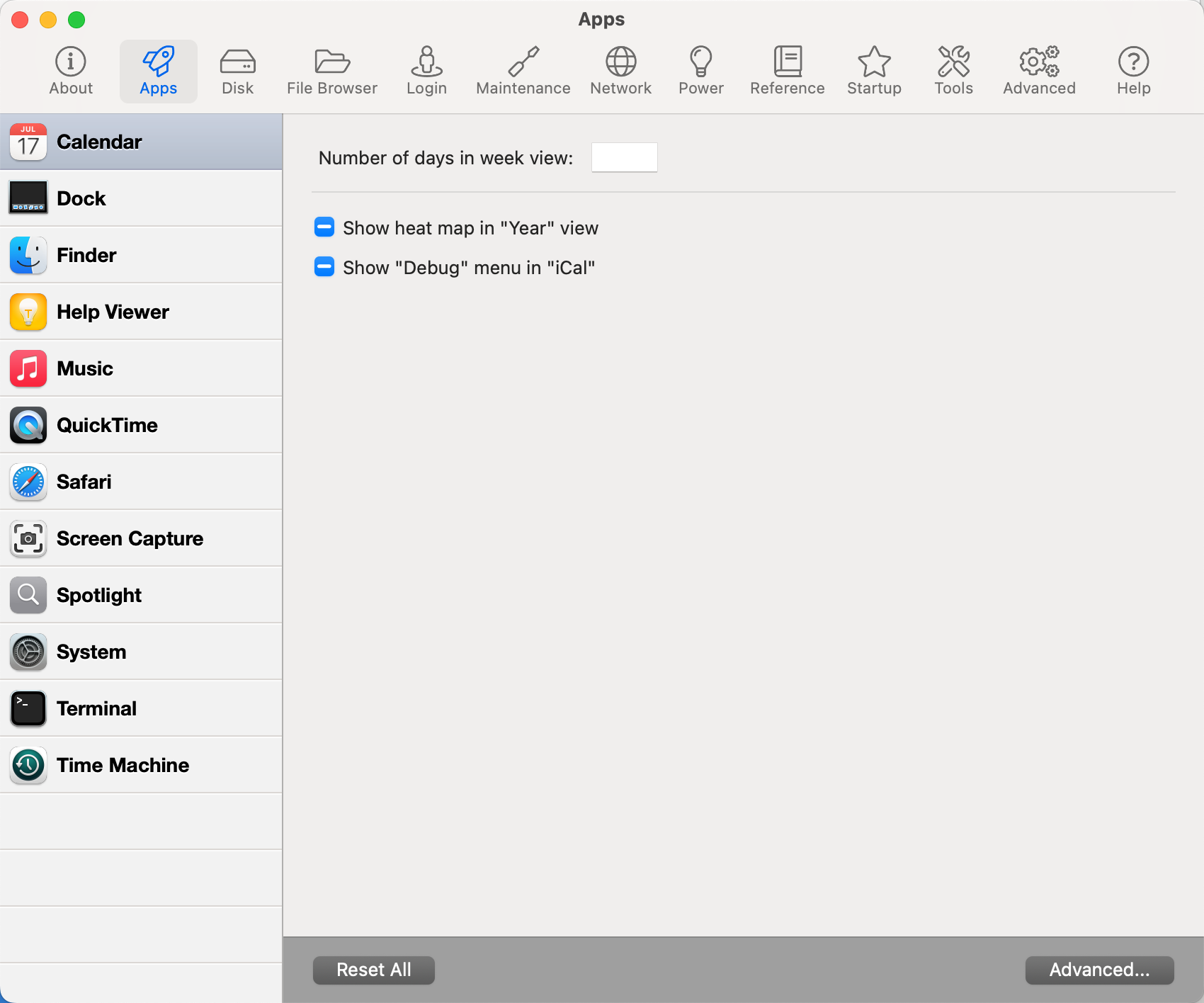Click the days in week view field
Image resolution: width=1204 pixels, height=1003 pixels.
(x=624, y=157)
